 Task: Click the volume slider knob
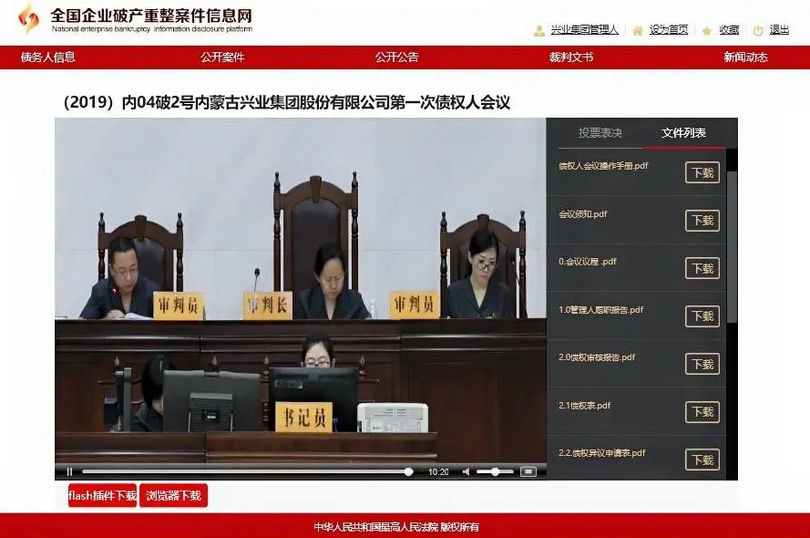(495, 471)
